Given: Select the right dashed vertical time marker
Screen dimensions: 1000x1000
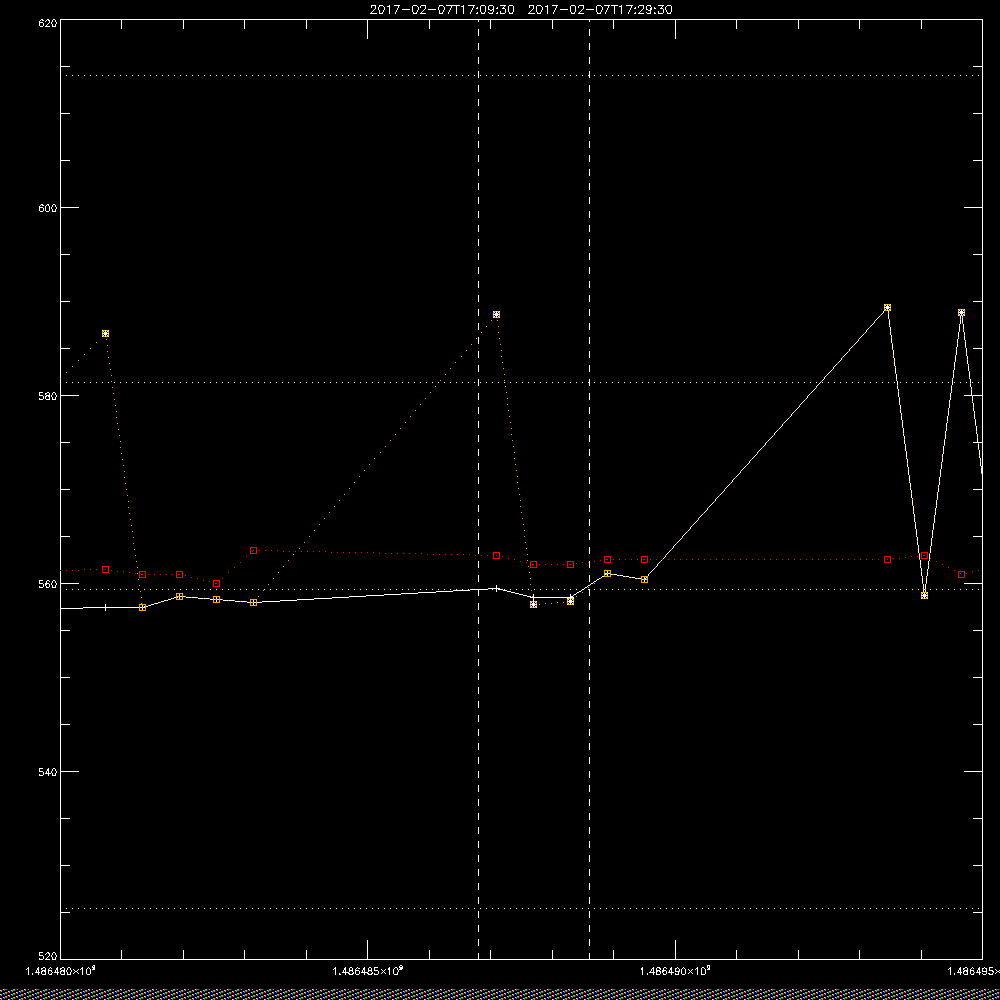Looking at the screenshot, I should (x=589, y=488).
